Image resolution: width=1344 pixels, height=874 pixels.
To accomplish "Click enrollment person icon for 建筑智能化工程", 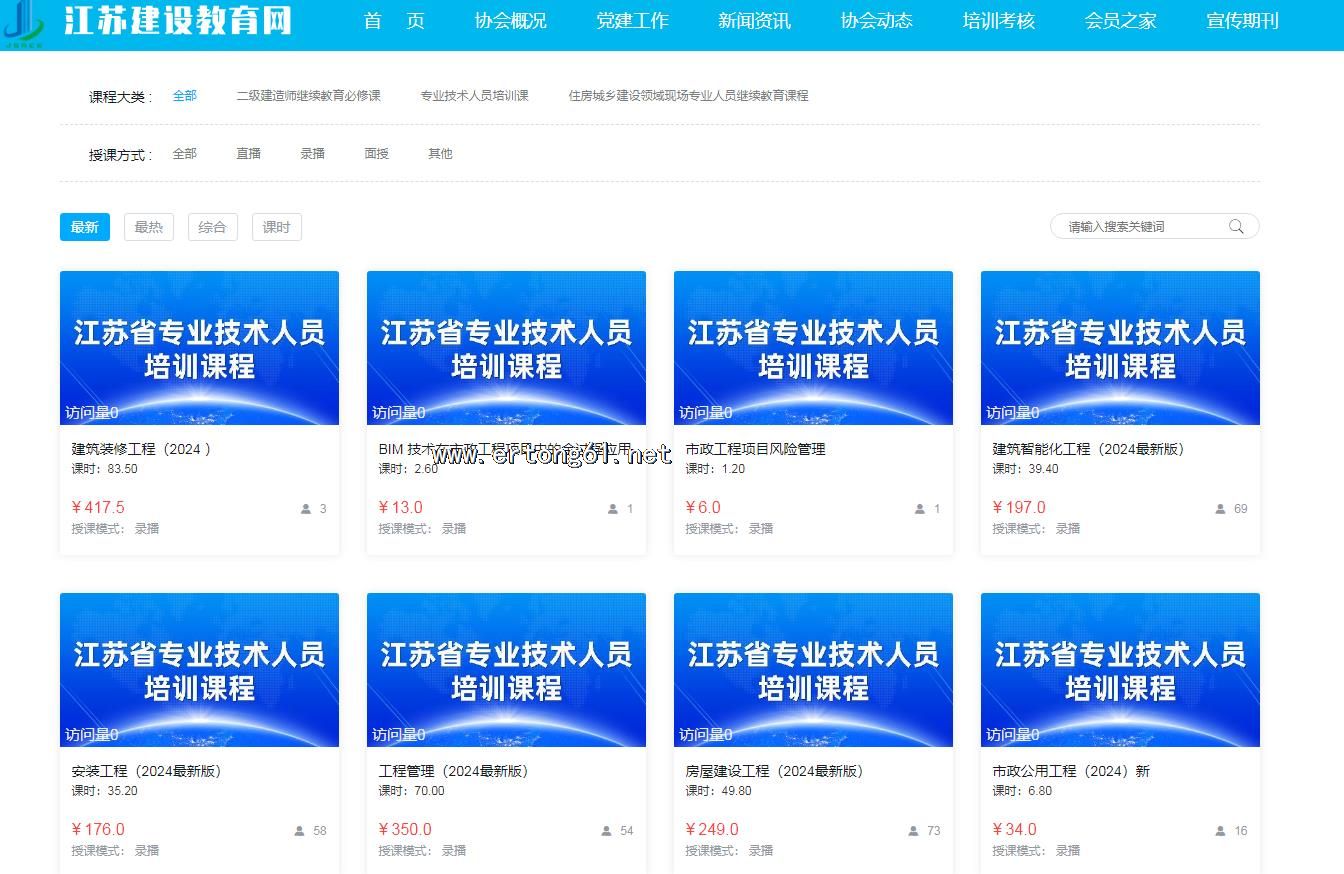I will [1220, 509].
